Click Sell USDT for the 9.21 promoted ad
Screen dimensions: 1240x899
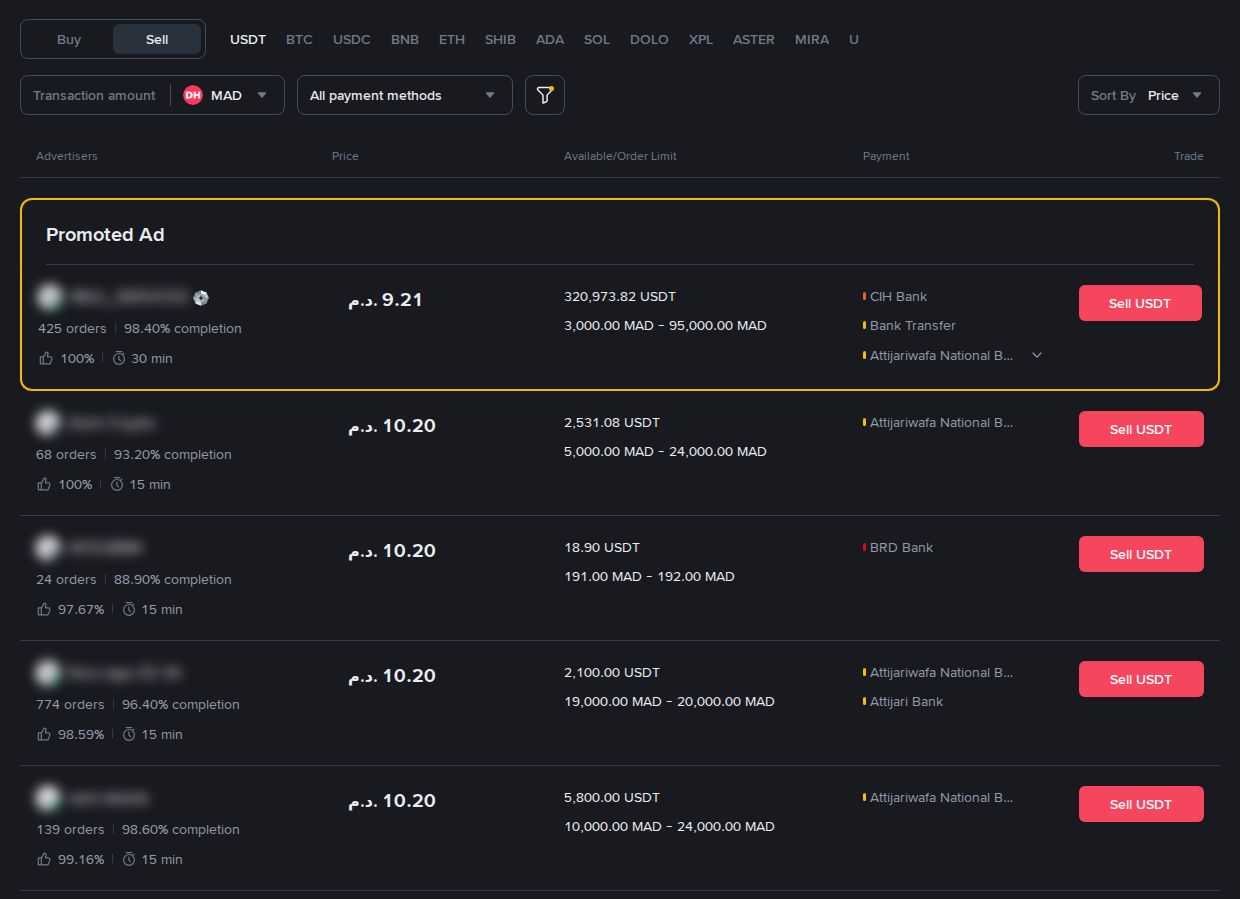pyautogui.click(x=1140, y=303)
